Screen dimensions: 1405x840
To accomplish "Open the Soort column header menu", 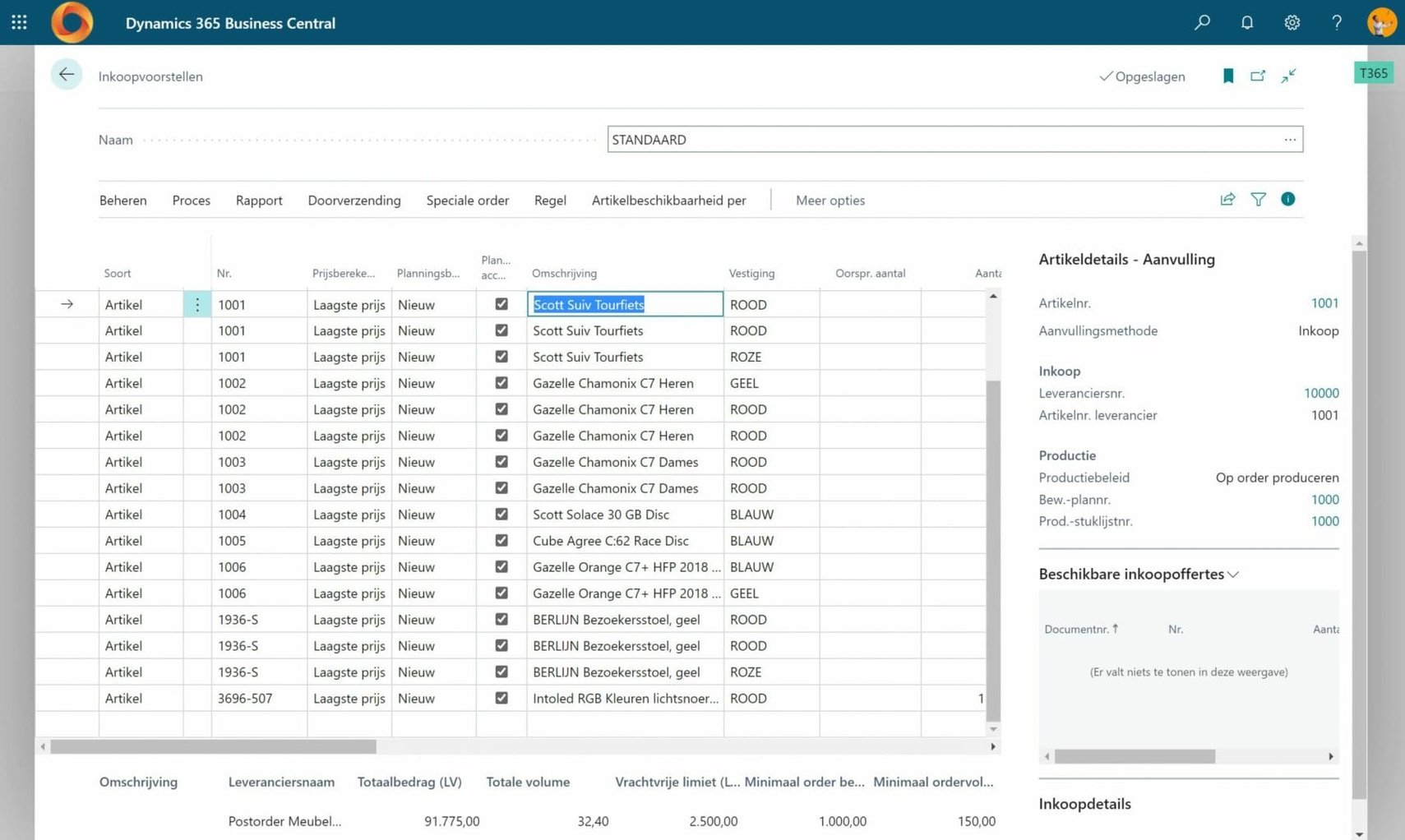I will click(x=118, y=274).
